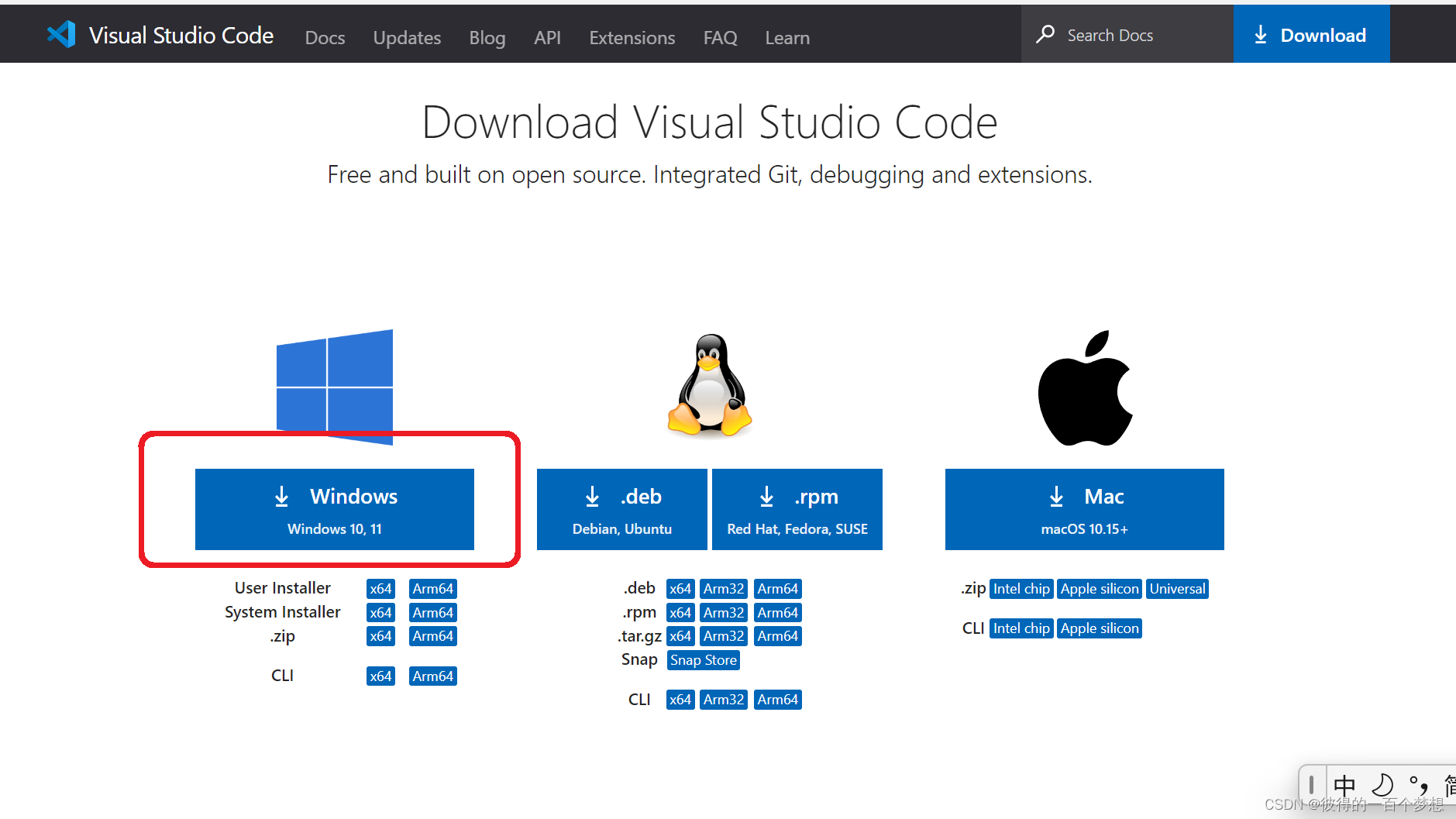Select Mac .zip Apple silicon download
This screenshot has height=819, width=1456.
[x=1100, y=589]
